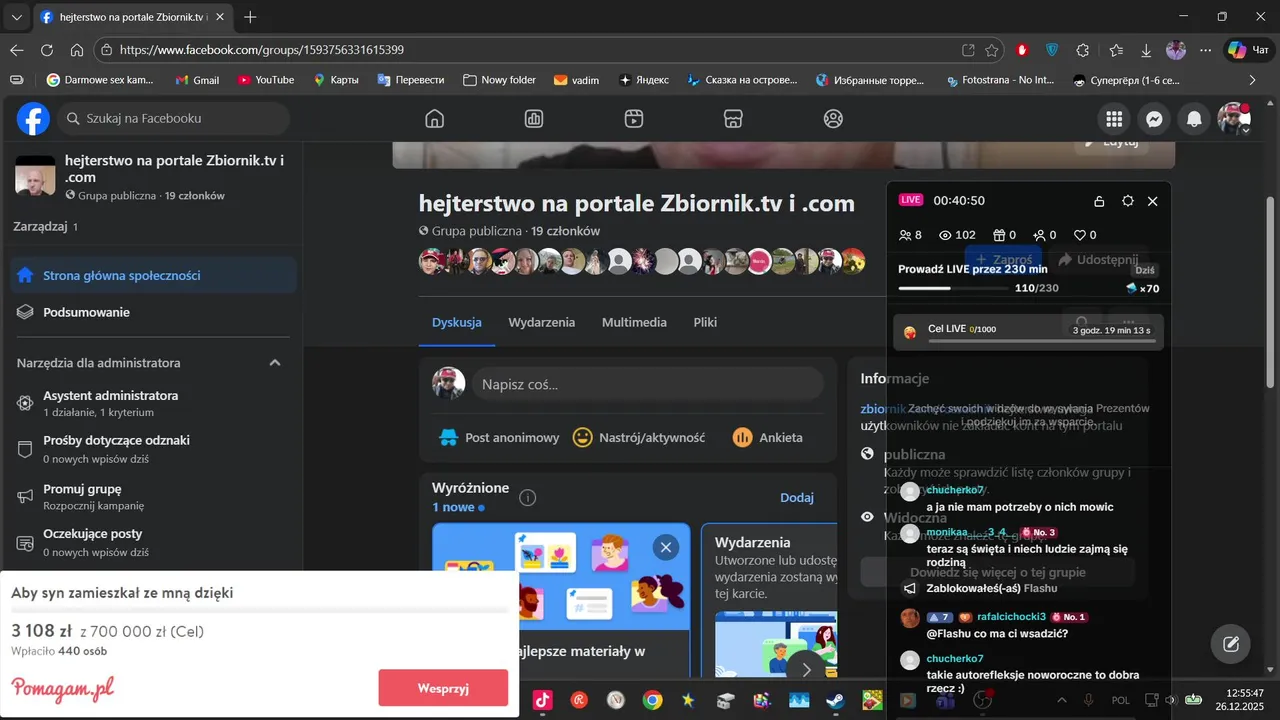Close the LIVE overlay panel
This screenshot has height=720, width=1280.
pyautogui.click(x=1153, y=201)
